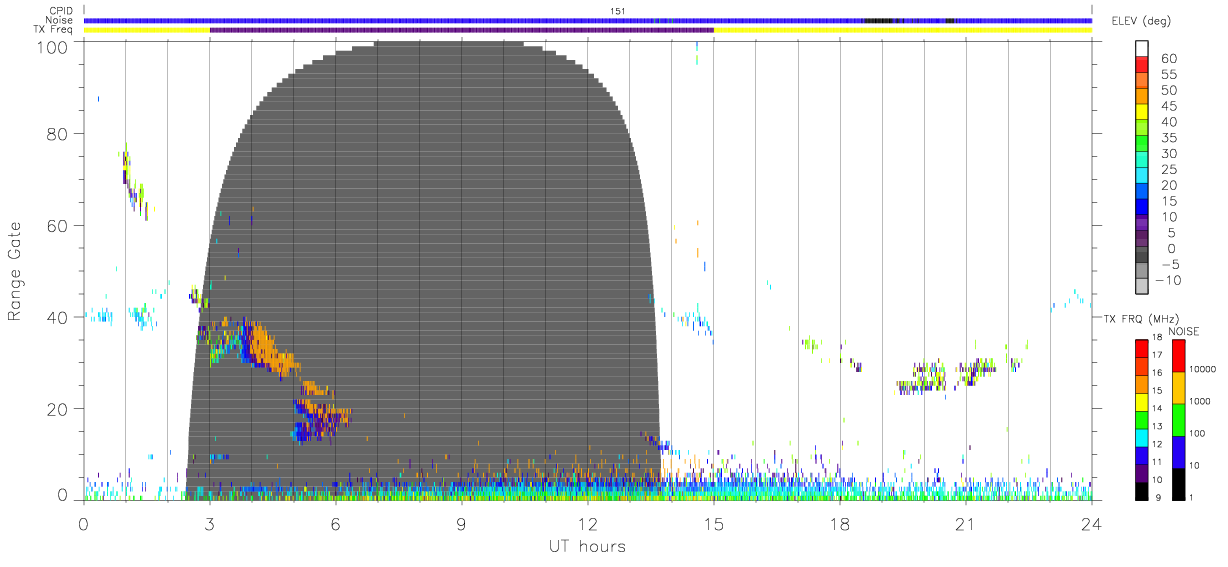Click the blue band of the NOISE colorbar
1228x567 pixels.
(1179, 451)
